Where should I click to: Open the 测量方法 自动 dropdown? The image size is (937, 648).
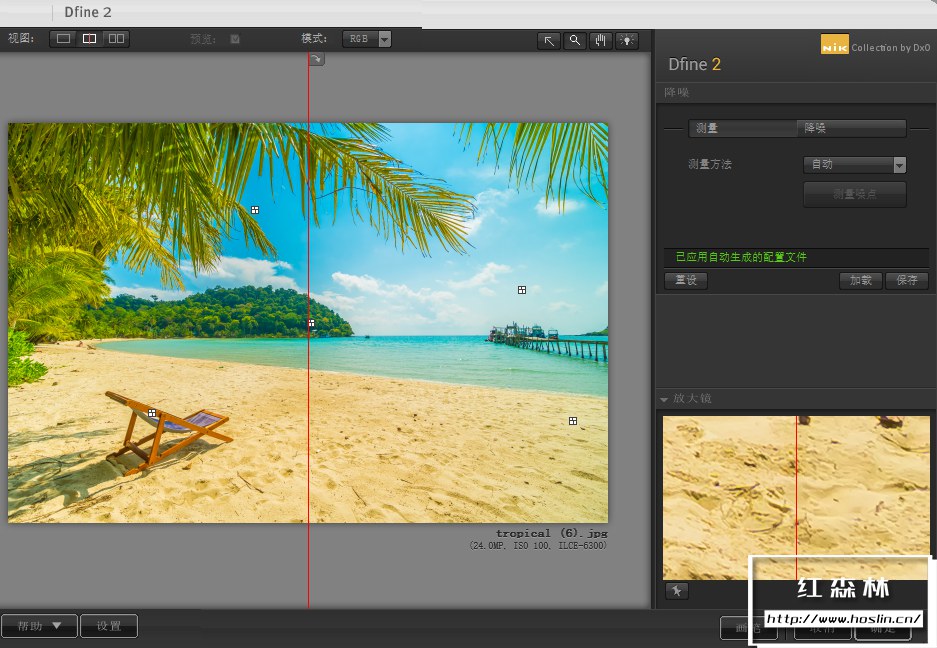tap(855, 165)
